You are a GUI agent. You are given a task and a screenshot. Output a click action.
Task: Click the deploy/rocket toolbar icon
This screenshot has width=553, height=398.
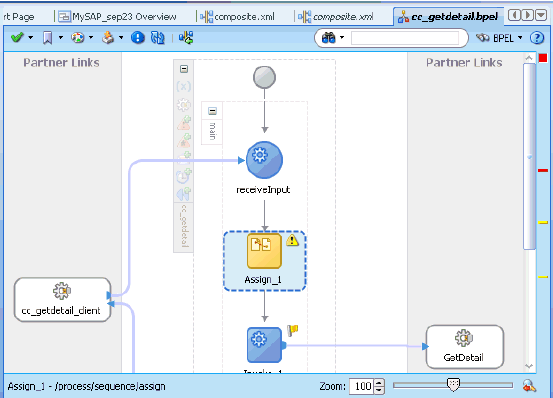108,37
